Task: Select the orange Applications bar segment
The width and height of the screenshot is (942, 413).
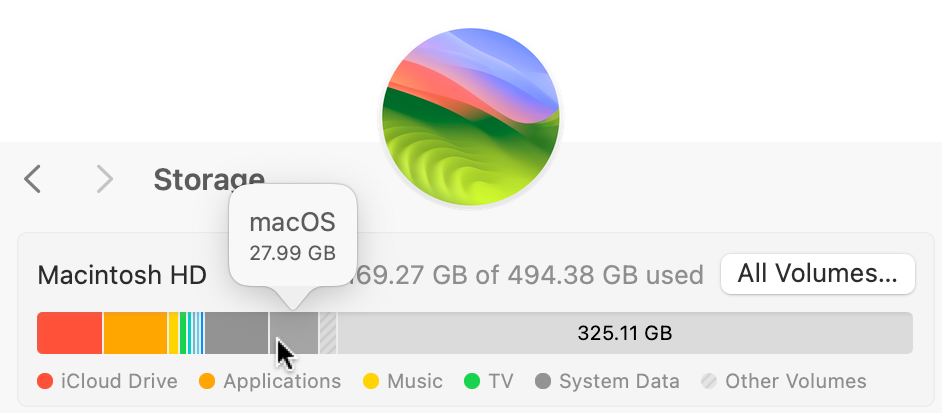Action: 135,333
